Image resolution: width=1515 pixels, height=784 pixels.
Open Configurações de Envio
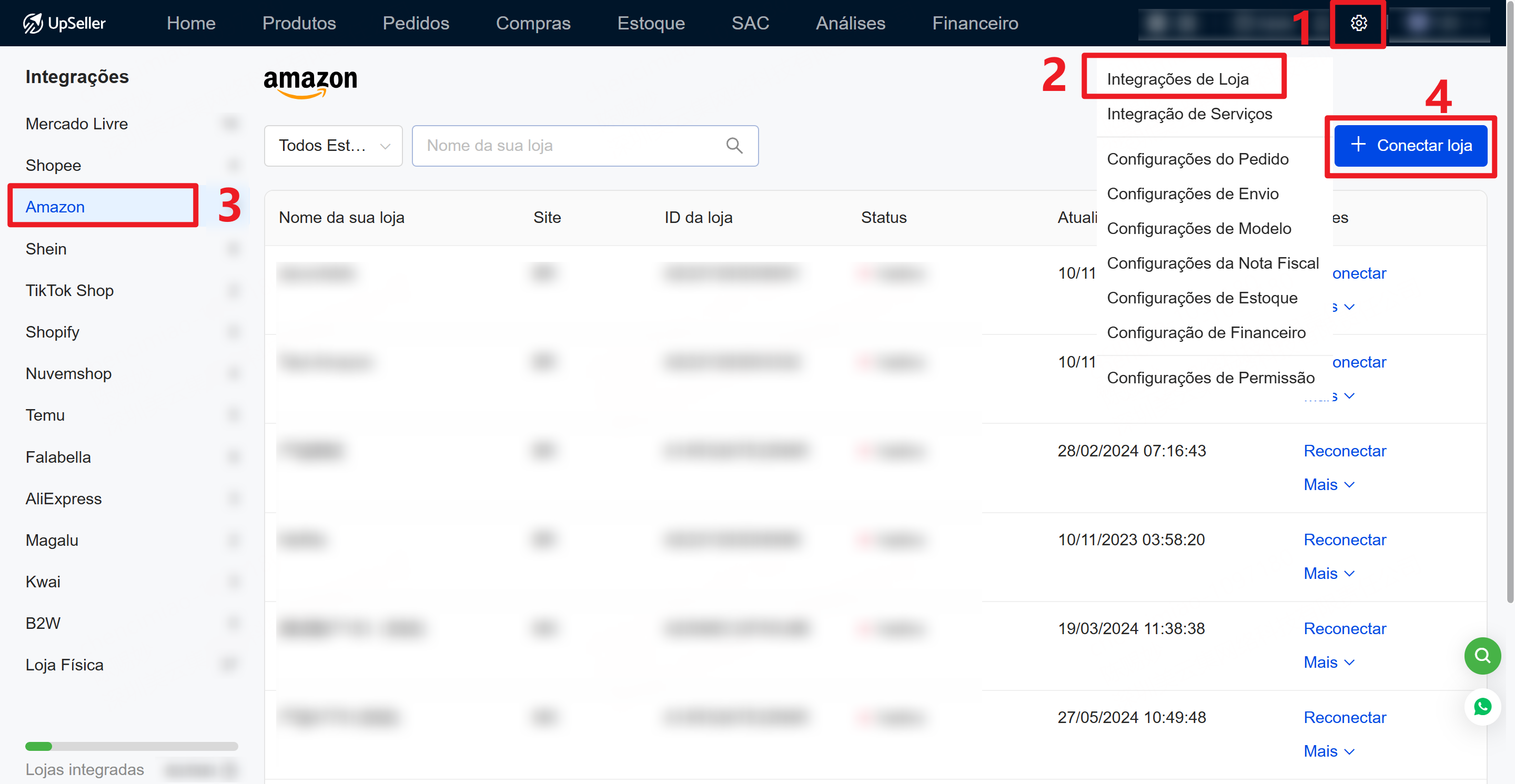click(1192, 194)
